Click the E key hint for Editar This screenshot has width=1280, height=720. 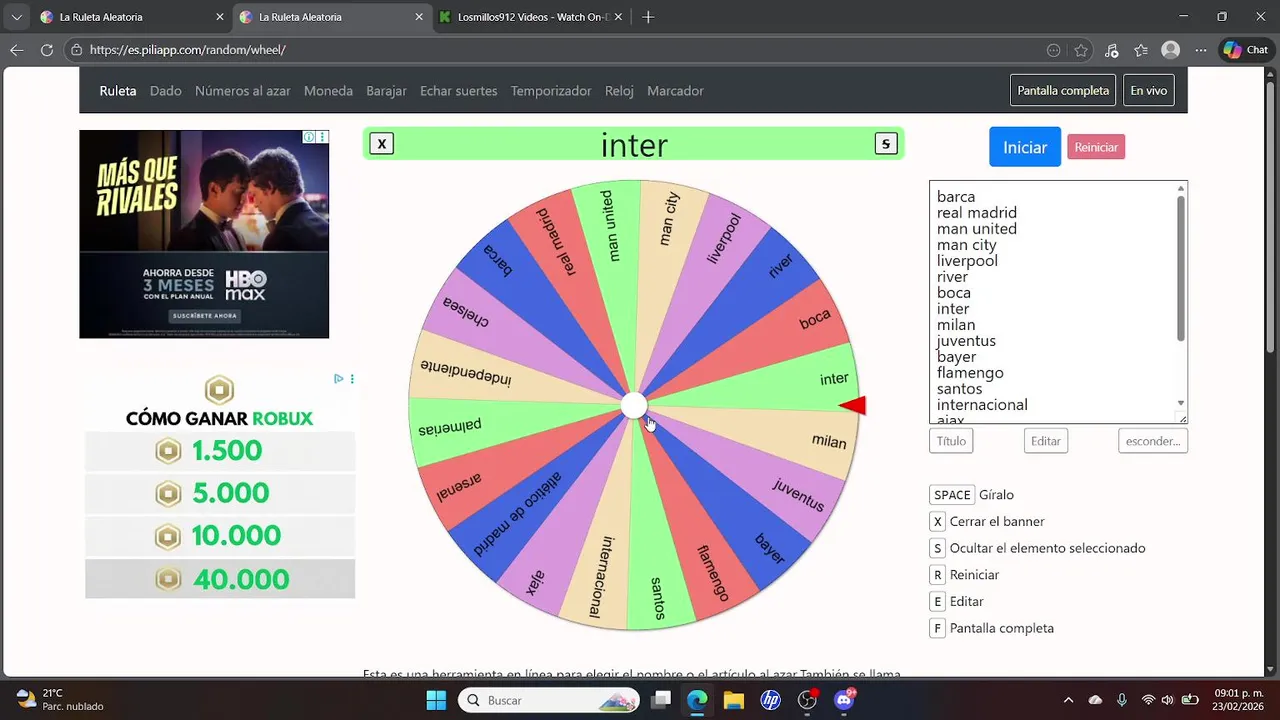(937, 601)
